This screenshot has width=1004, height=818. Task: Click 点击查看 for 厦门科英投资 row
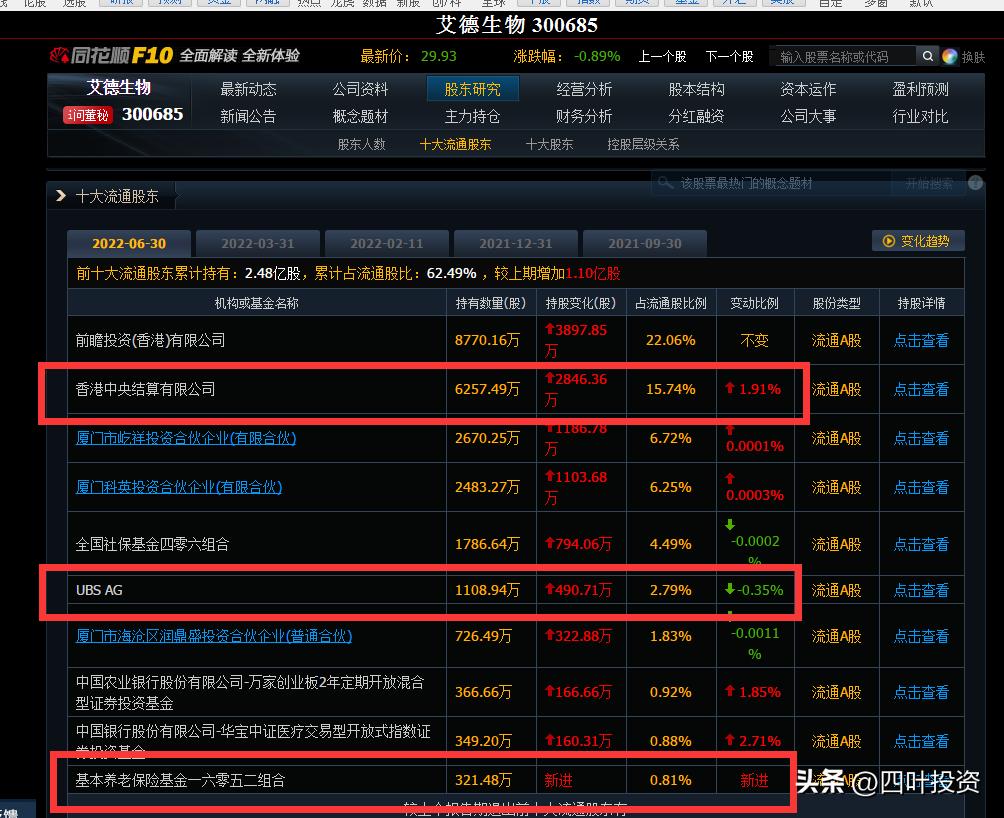[x=921, y=487]
